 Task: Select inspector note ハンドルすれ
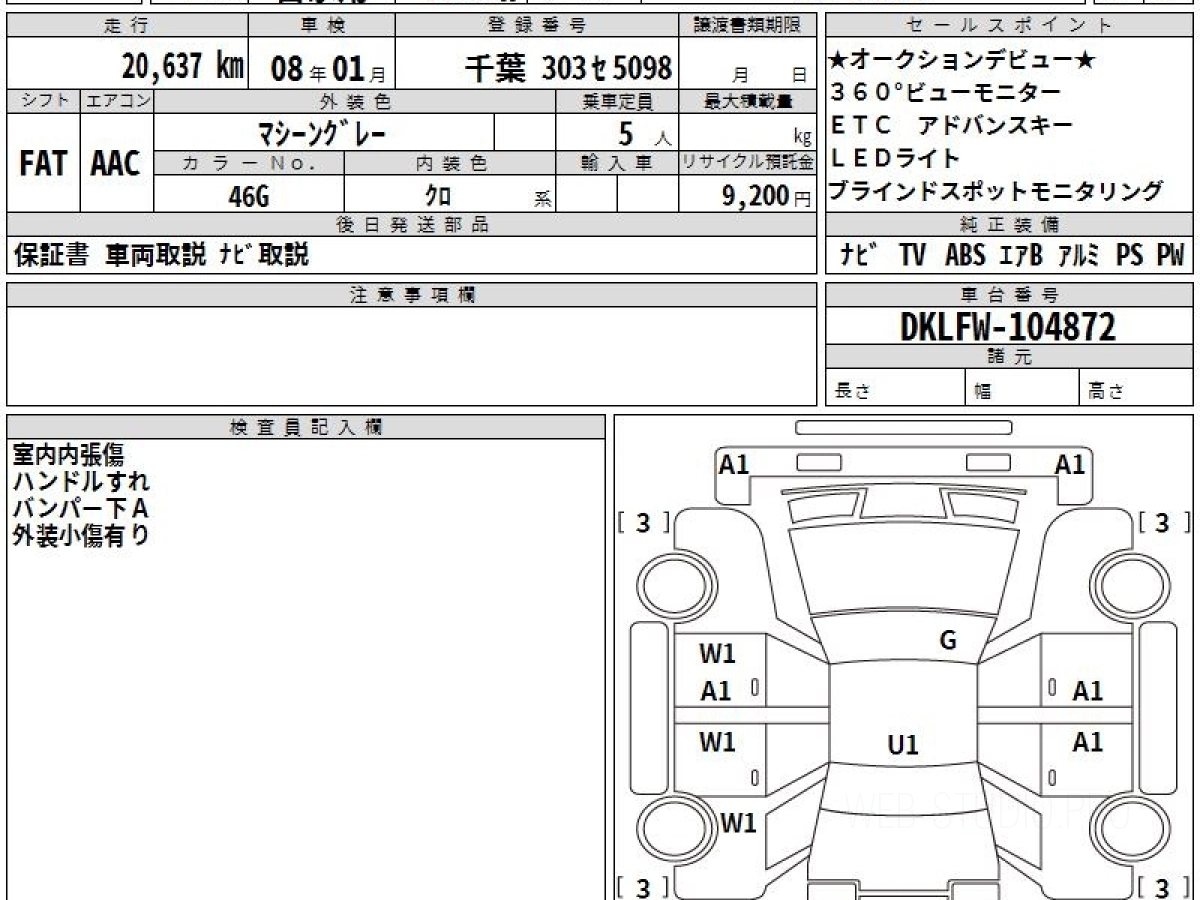(81, 481)
